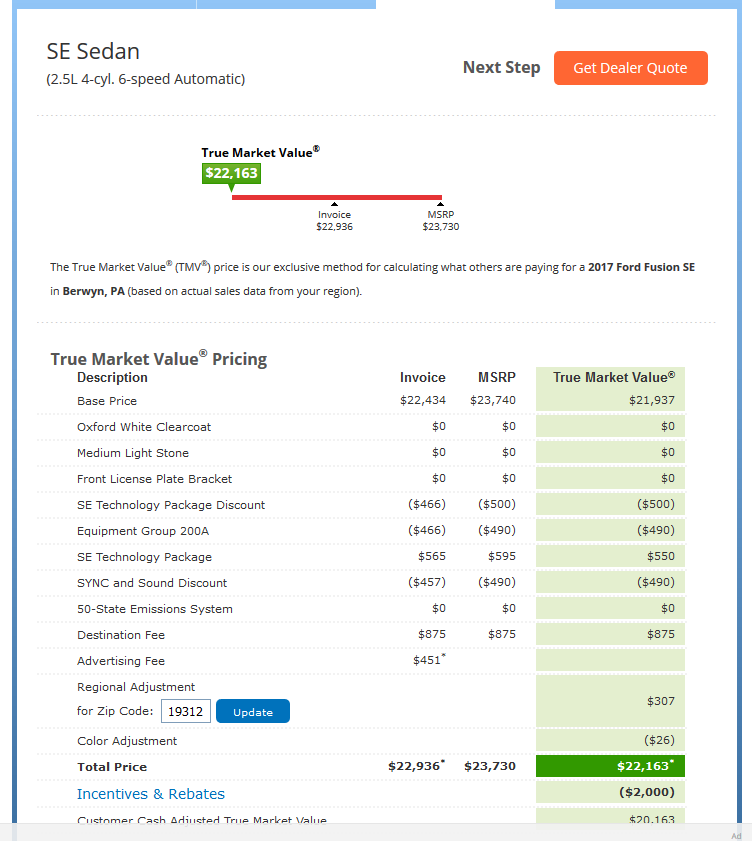Click the Base Price $21,937 TMV value
752x841 pixels.
(652, 400)
